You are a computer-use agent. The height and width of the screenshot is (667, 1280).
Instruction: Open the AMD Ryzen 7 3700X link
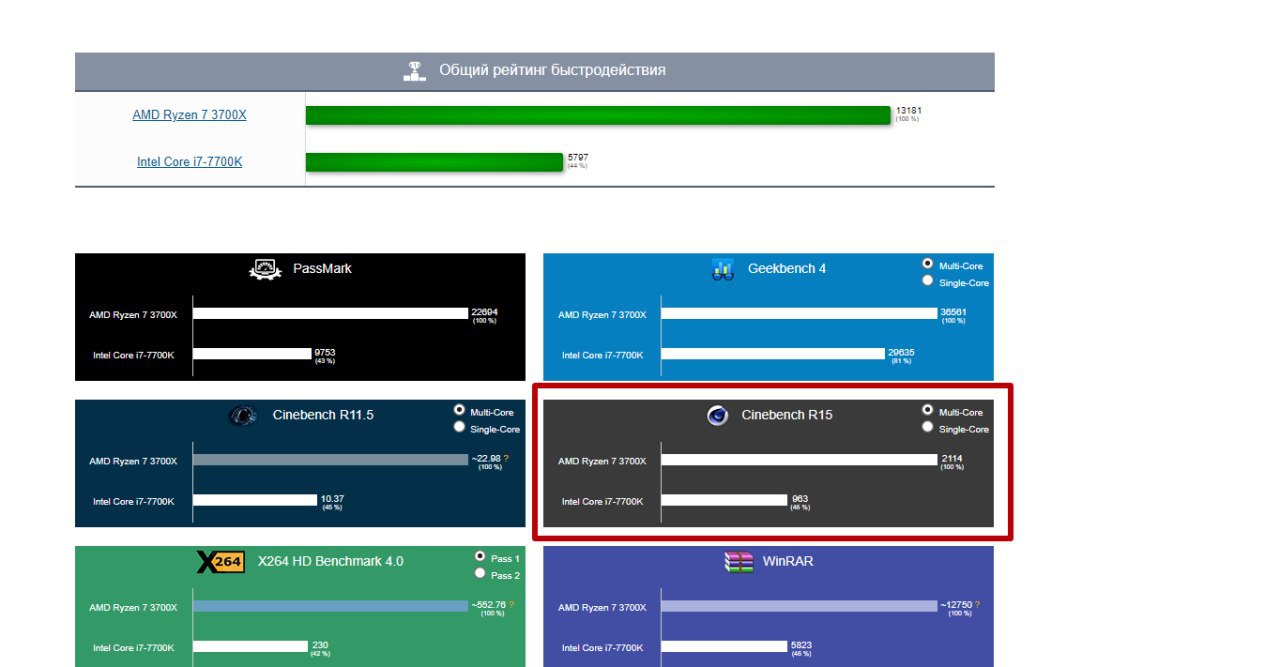[x=189, y=115]
